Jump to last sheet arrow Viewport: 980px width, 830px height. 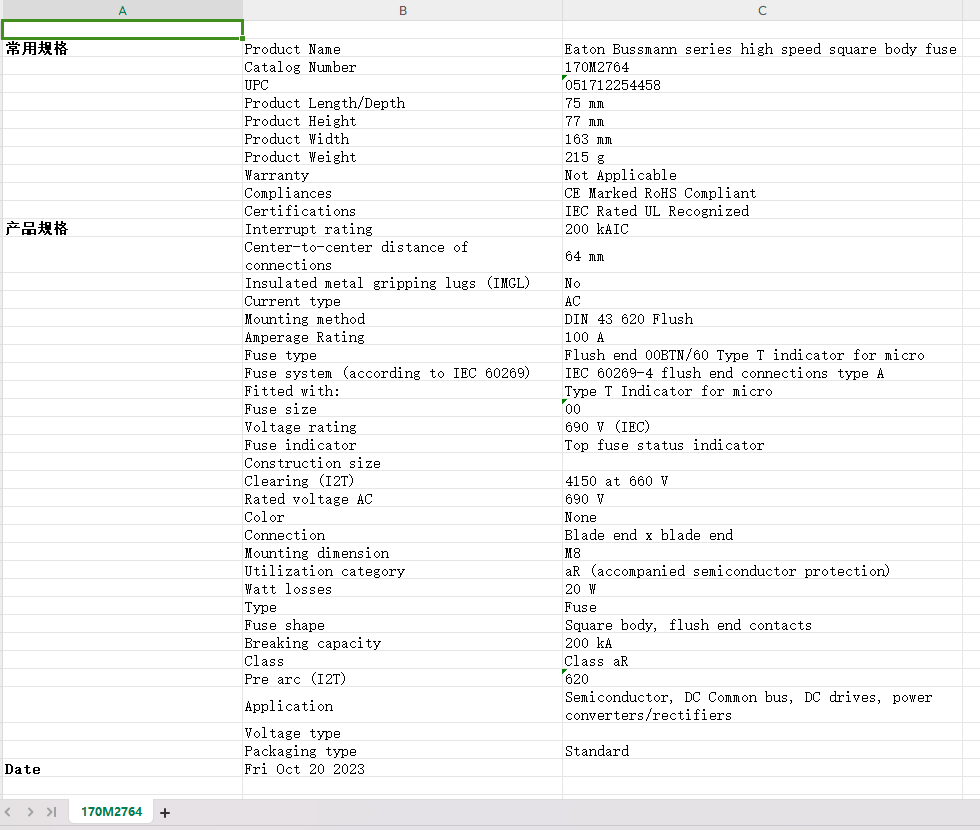click(x=51, y=812)
